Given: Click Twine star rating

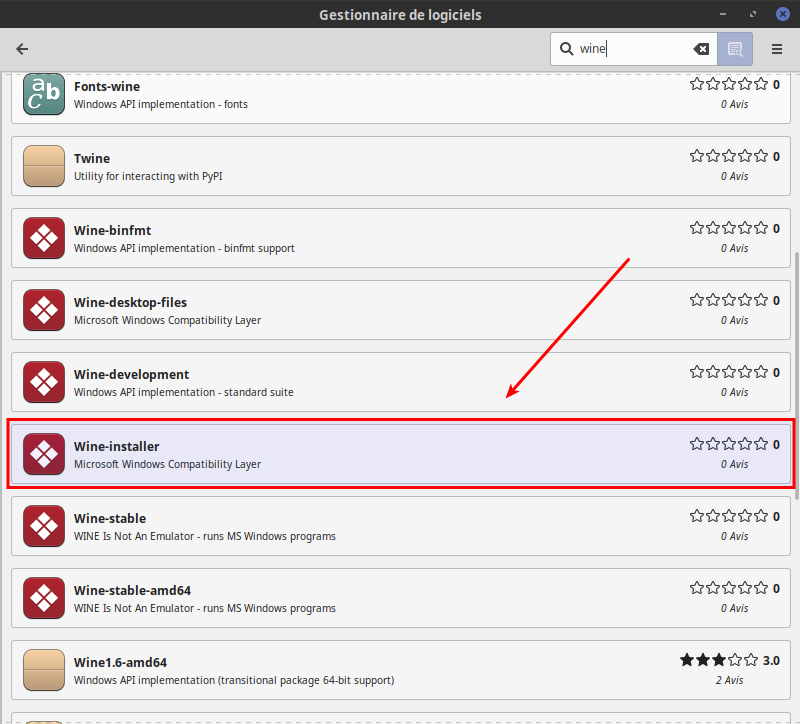Looking at the screenshot, I should coord(729,156).
